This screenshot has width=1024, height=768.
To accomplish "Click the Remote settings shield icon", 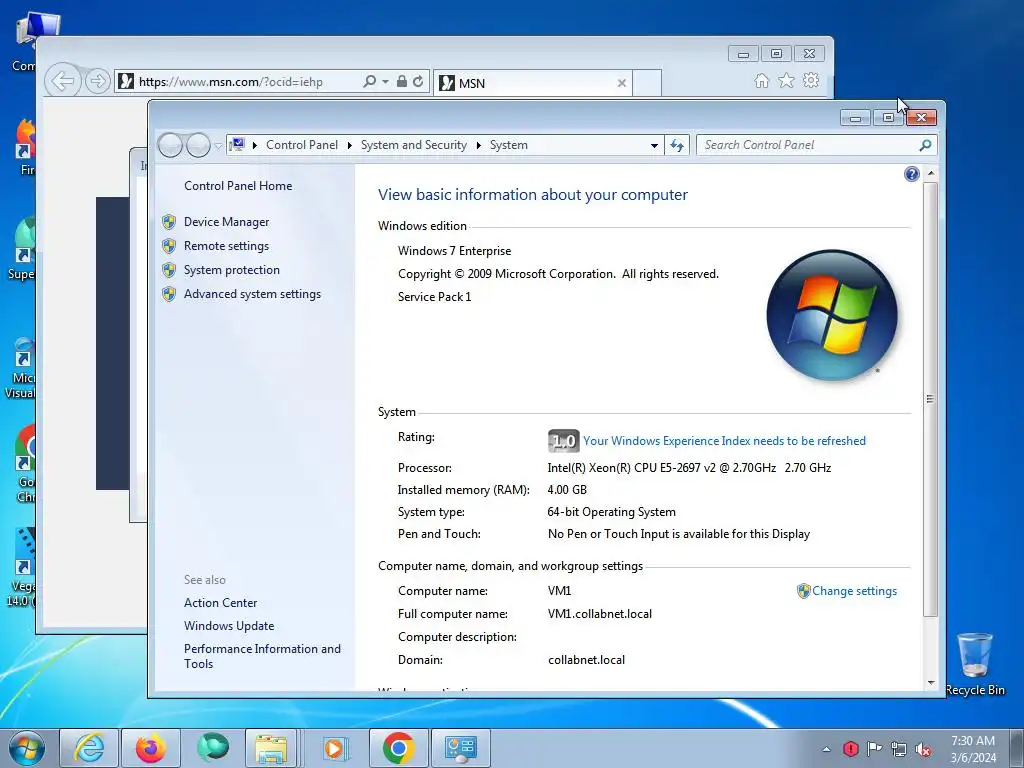I will (169, 246).
